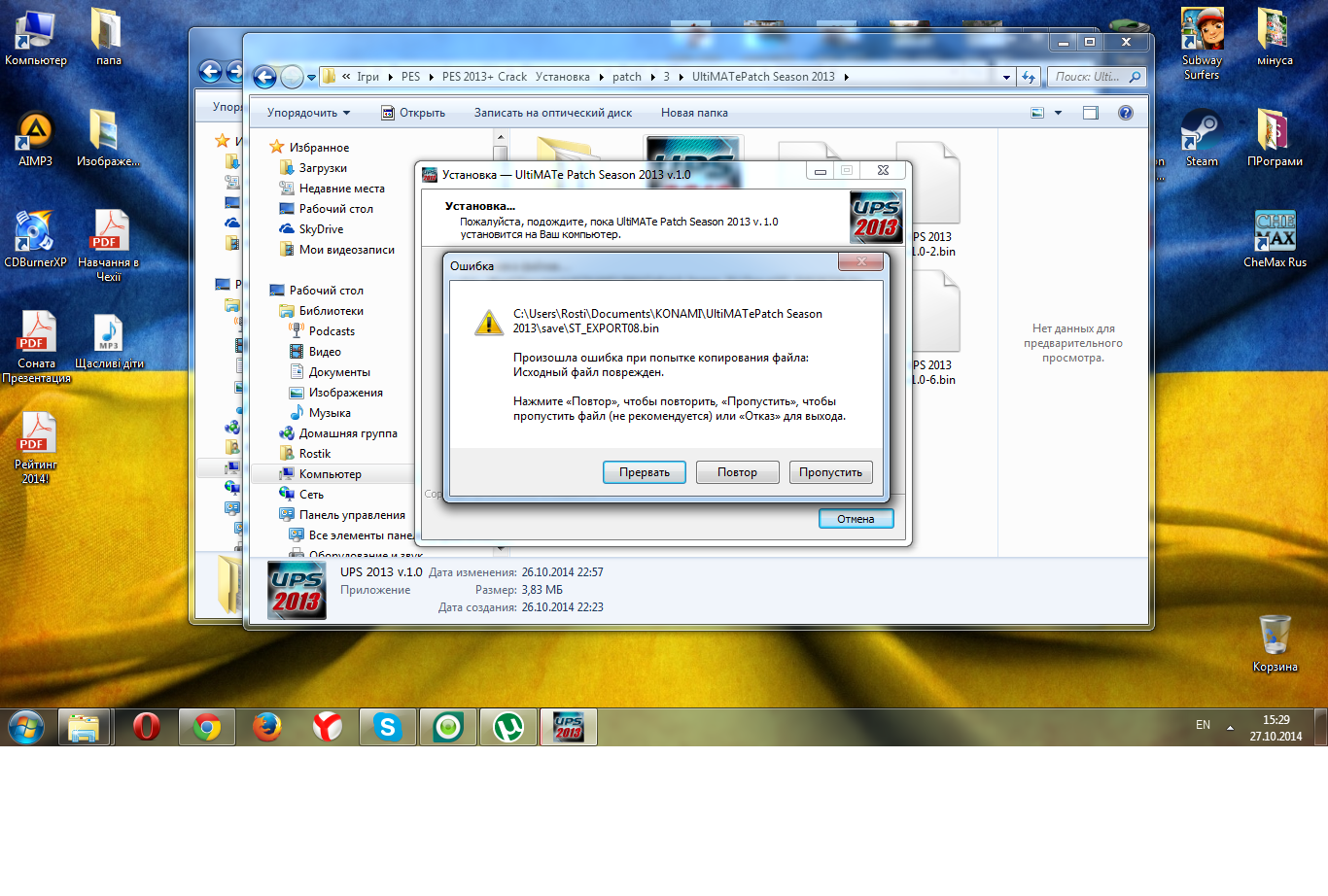
Task: Click the Отмена button in installer
Action: 856,519
